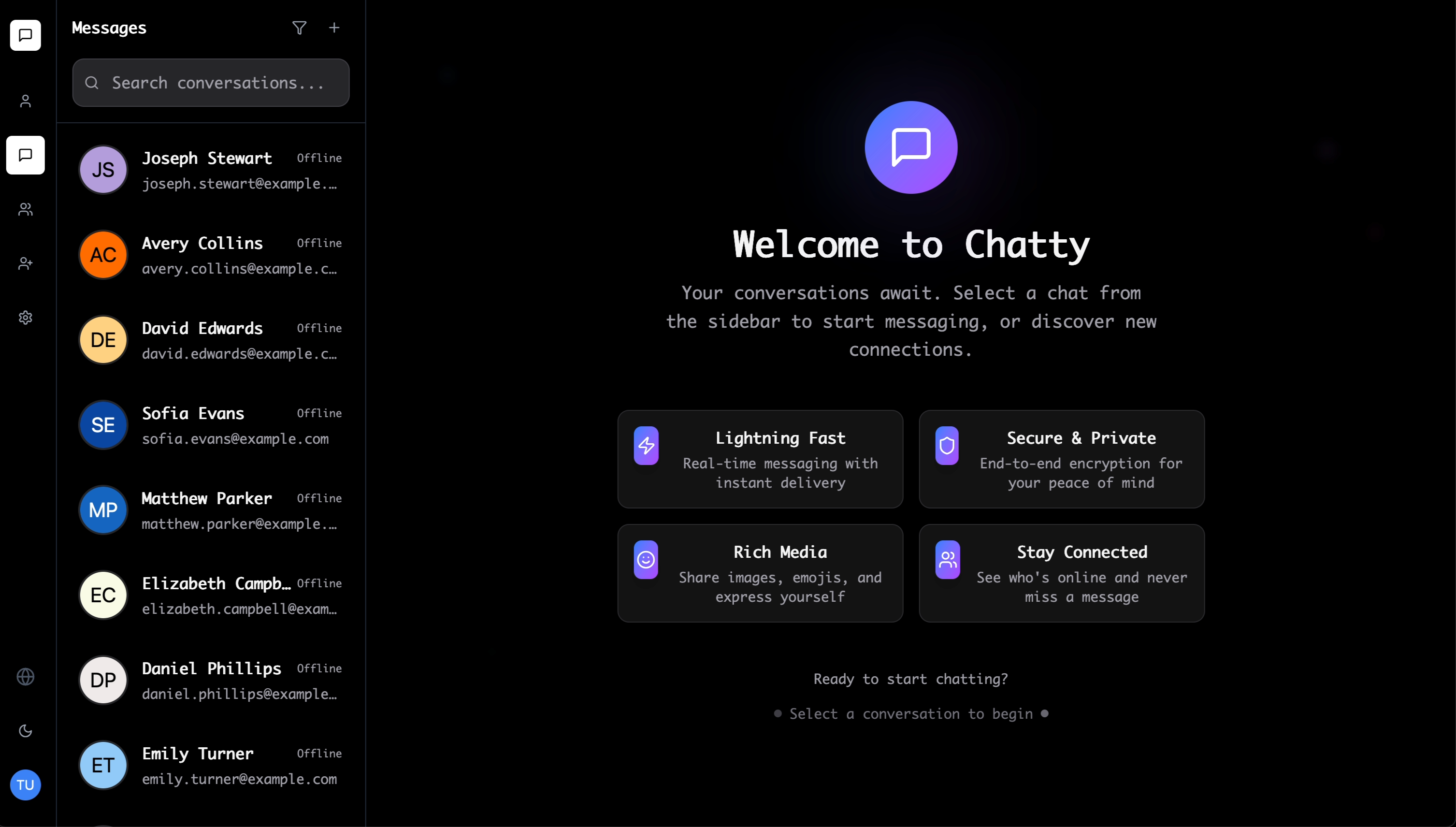Open the profile icon in the left rail
This screenshot has height=827, width=1456.
click(x=25, y=101)
